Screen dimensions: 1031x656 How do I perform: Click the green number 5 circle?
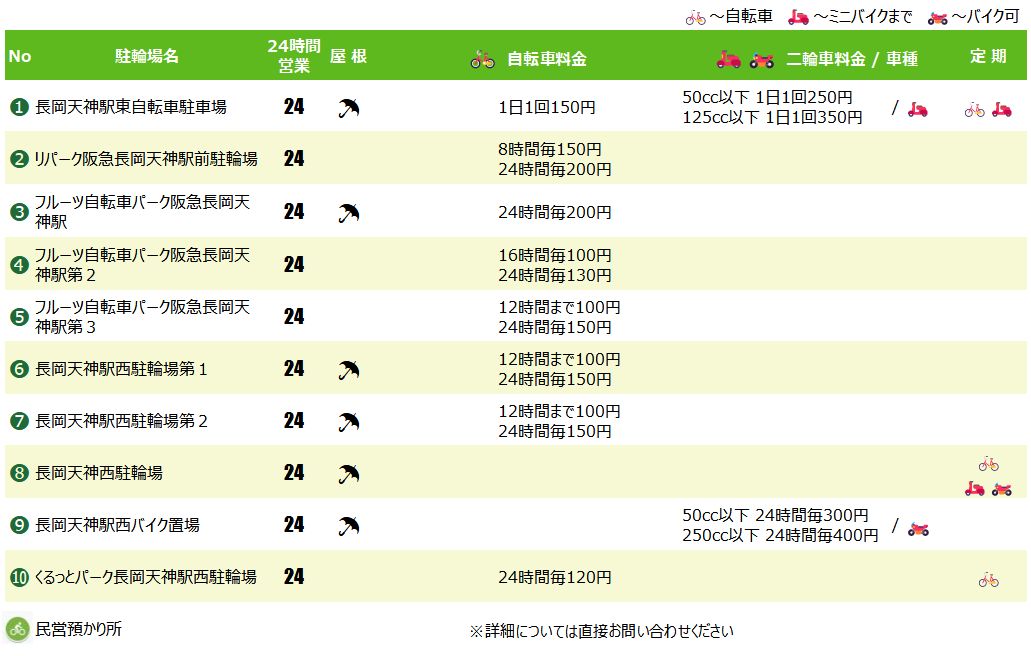[x=19, y=317]
